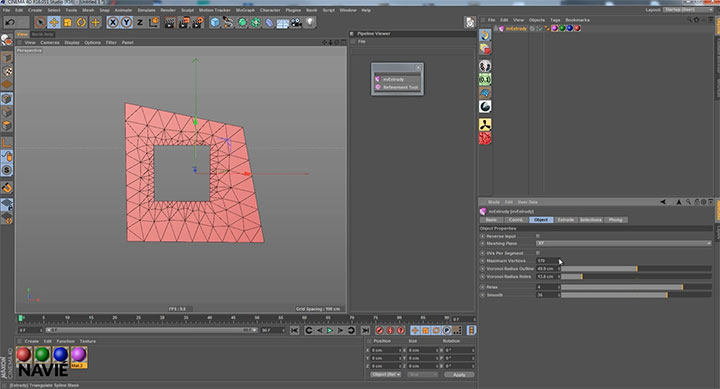Select the Rotate tool
The height and width of the screenshot is (389, 720).
(81, 22)
